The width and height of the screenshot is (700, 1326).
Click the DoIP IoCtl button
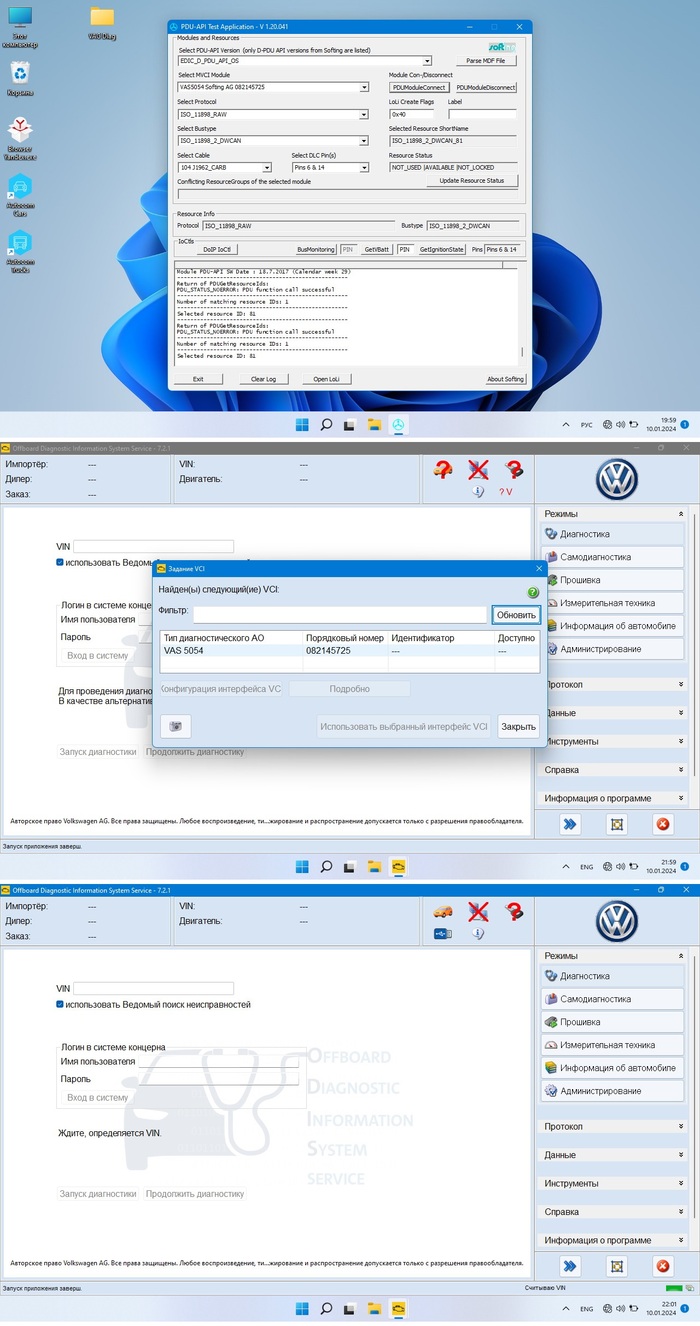pos(217,249)
